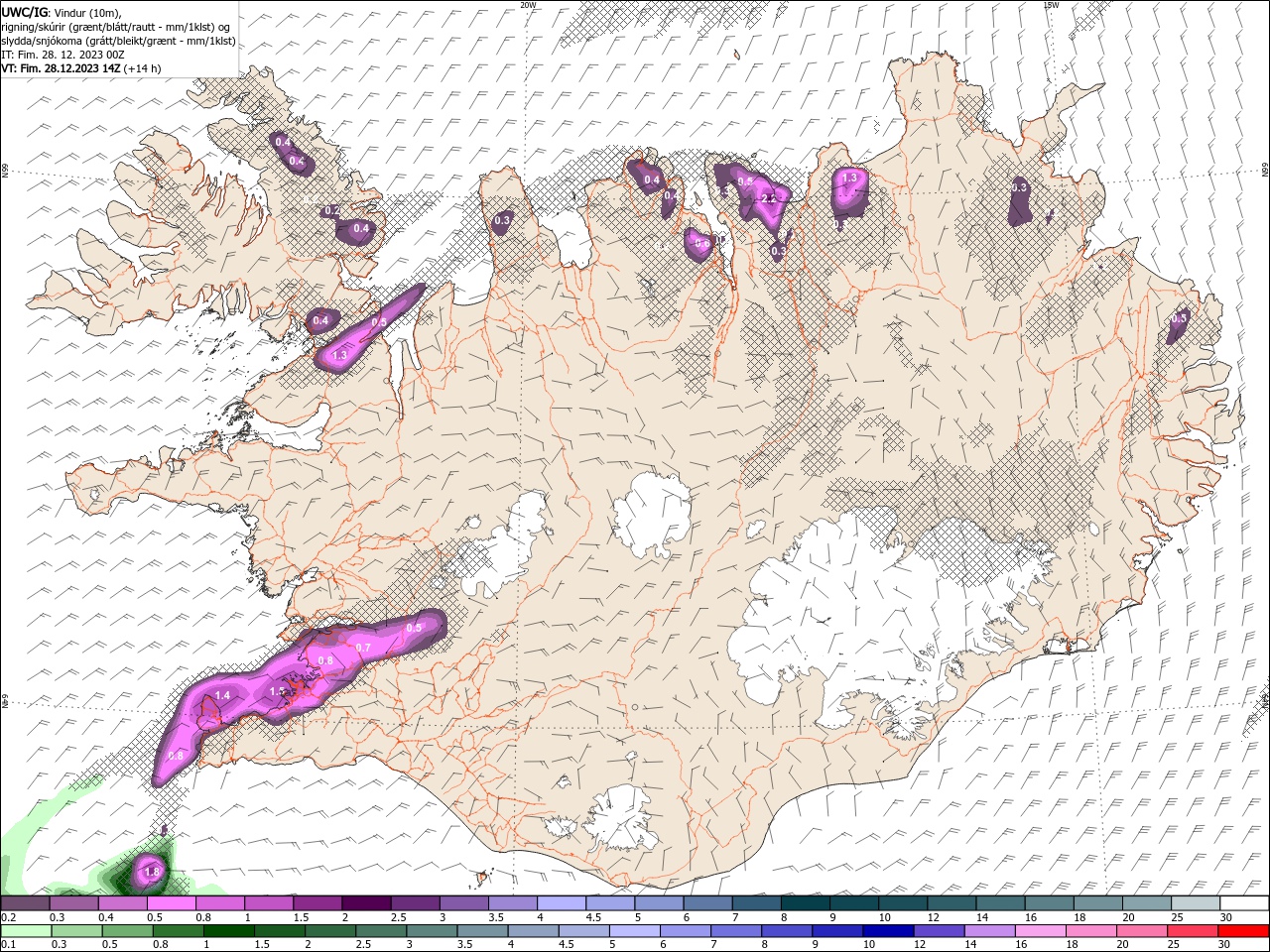Click the 0.7 value on the southwest band
This screenshot has height=952, width=1270.
(362, 648)
